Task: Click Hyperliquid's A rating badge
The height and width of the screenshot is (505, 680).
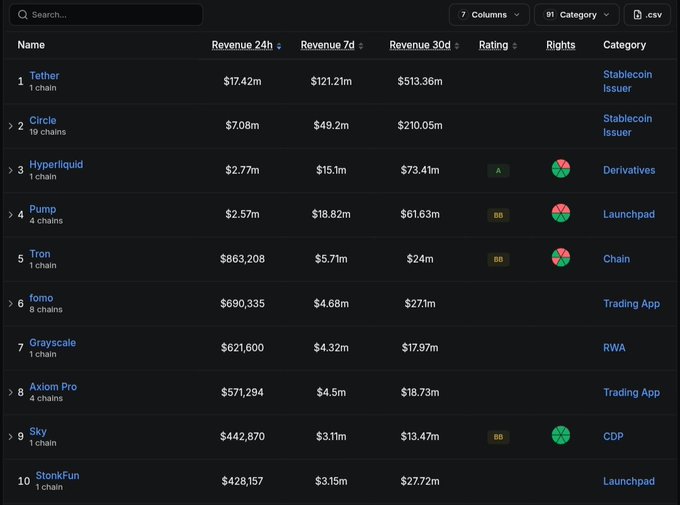Action: (498, 171)
